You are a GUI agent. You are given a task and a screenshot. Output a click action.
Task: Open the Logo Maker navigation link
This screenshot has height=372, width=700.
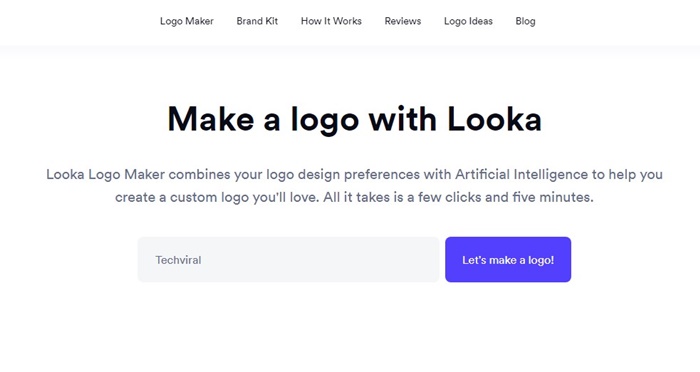[187, 21]
